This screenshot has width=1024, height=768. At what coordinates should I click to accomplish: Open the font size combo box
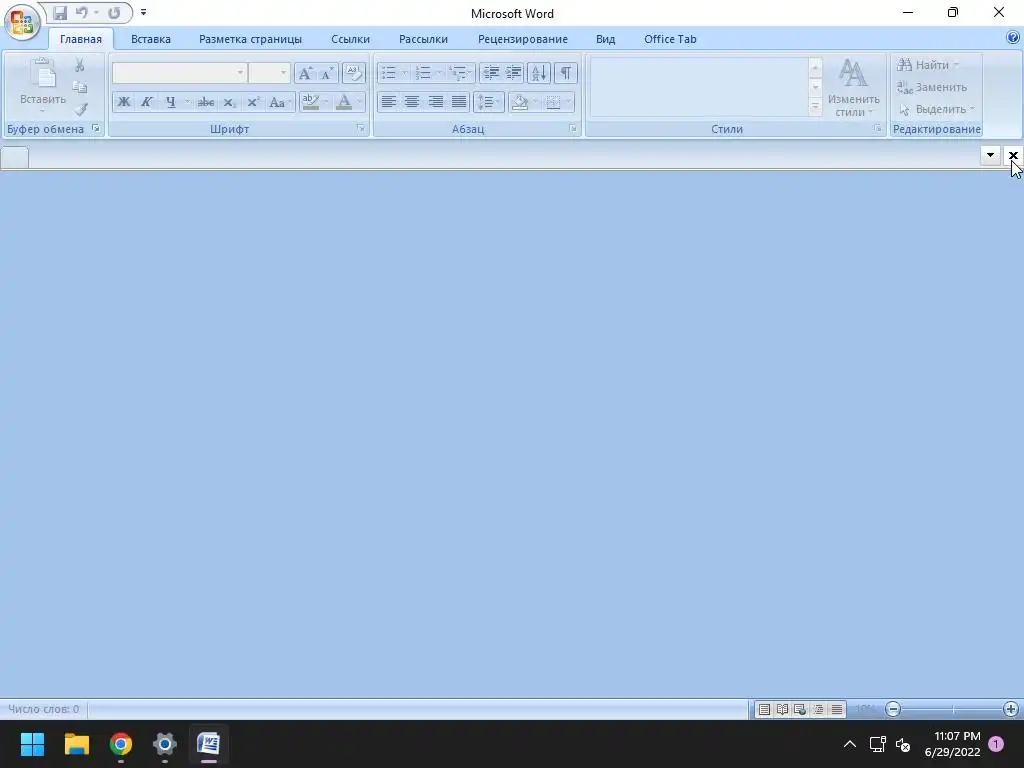pos(269,73)
